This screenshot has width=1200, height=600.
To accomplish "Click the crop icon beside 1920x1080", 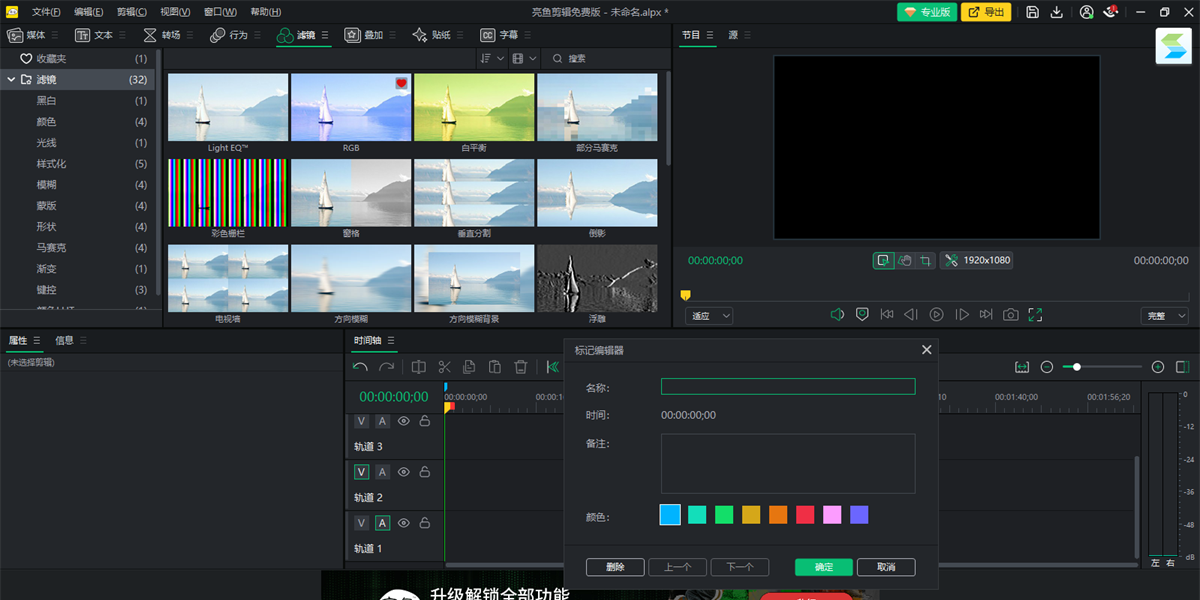I will (x=926, y=260).
